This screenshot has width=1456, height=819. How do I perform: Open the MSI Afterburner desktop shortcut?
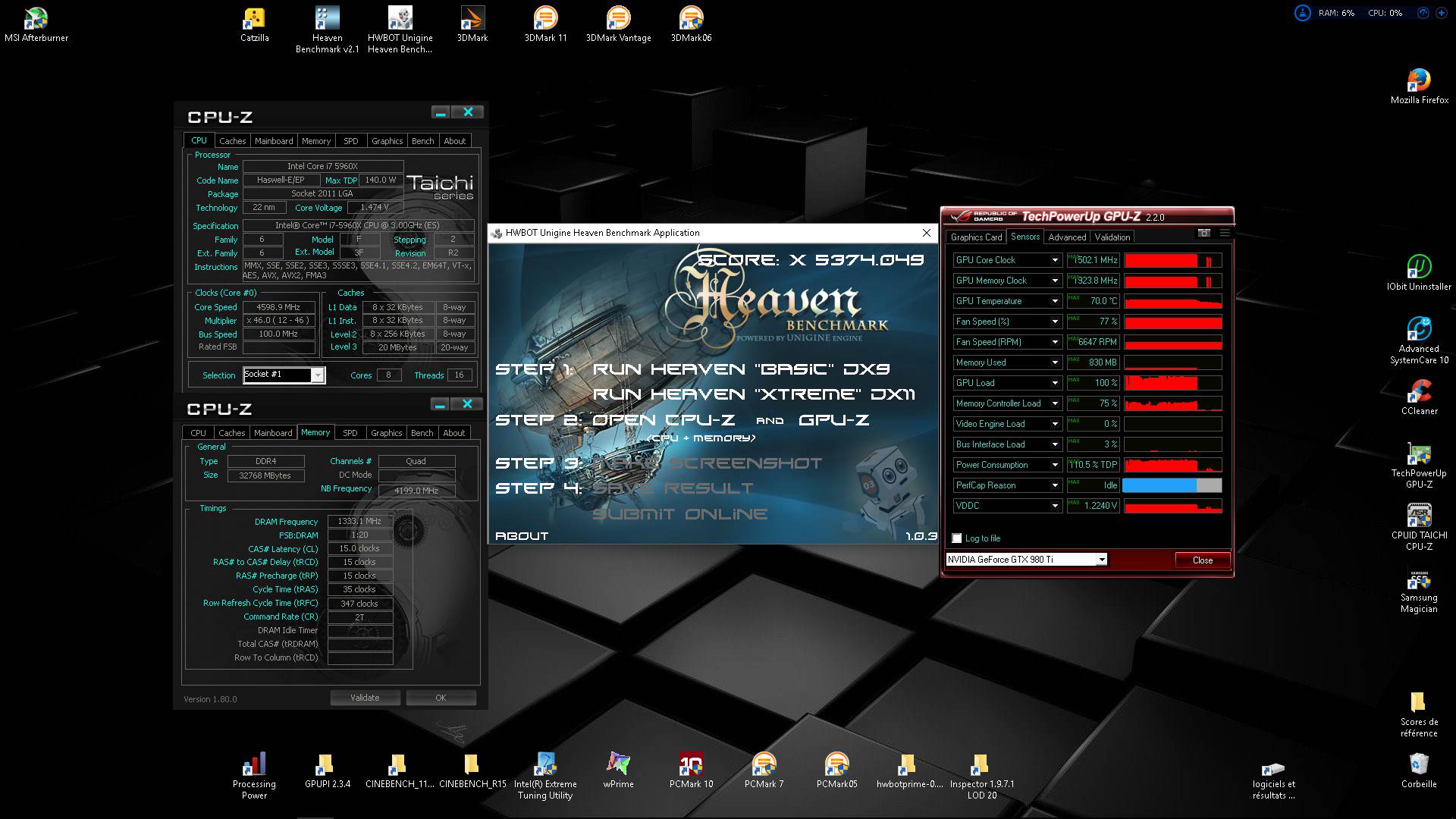(36, 24)
